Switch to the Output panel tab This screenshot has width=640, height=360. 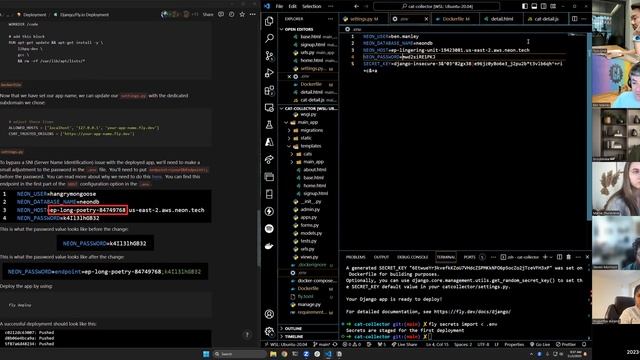pyautogui.click(x=381, y=257)
